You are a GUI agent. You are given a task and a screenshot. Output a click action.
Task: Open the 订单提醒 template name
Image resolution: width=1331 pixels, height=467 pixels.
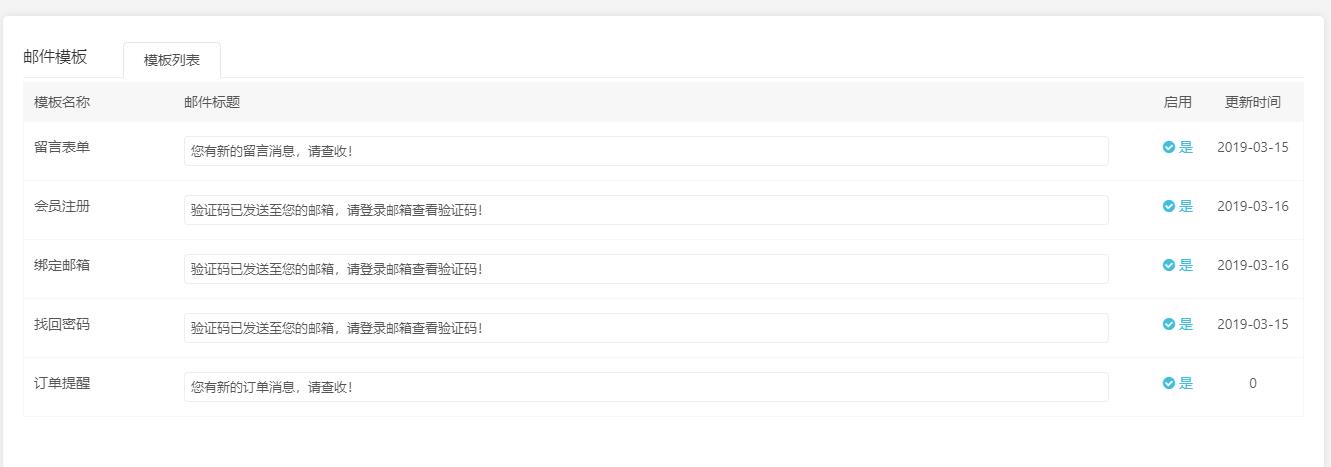(x=62, y=383)
